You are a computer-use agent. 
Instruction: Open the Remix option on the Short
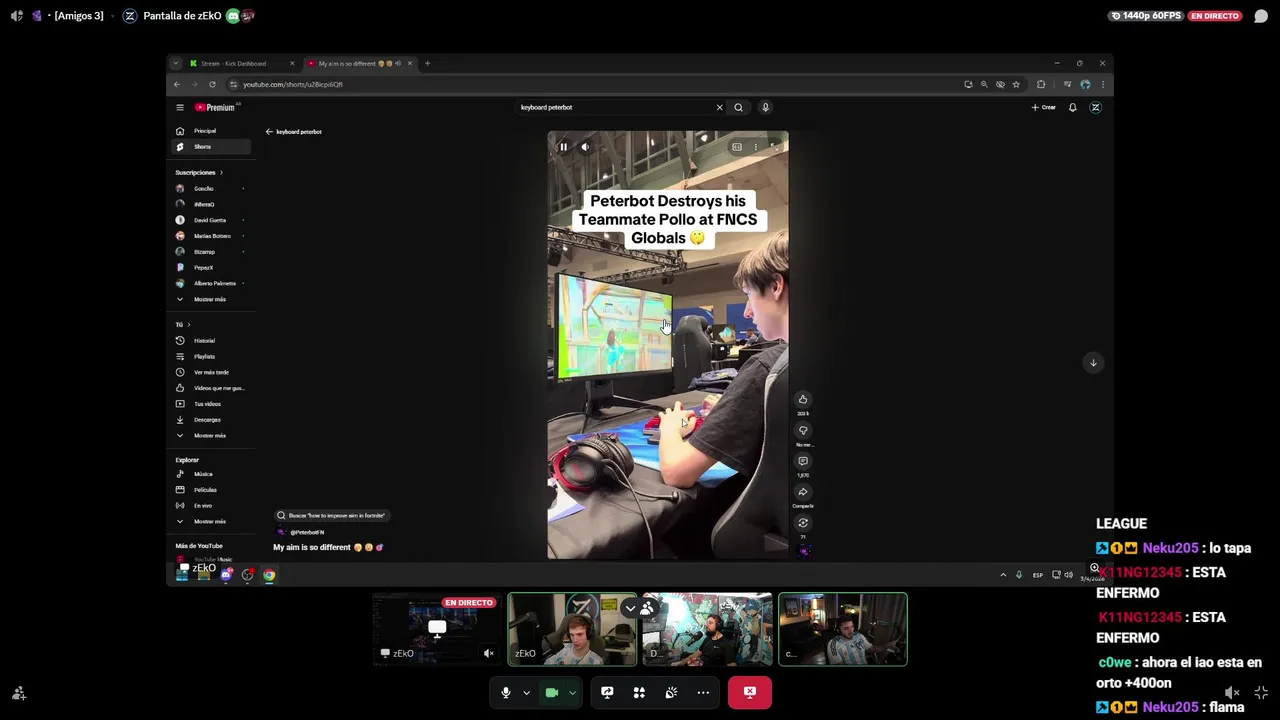point(803,523)
